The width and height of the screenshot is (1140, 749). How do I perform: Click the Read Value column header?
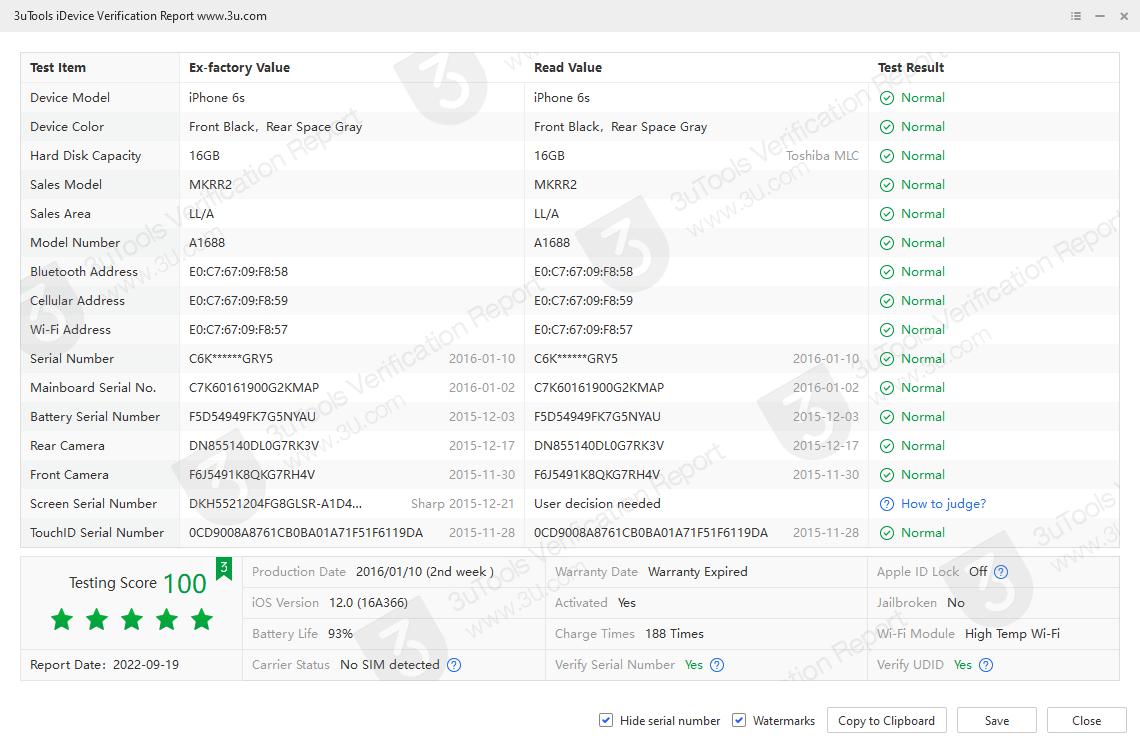(568, 68)
